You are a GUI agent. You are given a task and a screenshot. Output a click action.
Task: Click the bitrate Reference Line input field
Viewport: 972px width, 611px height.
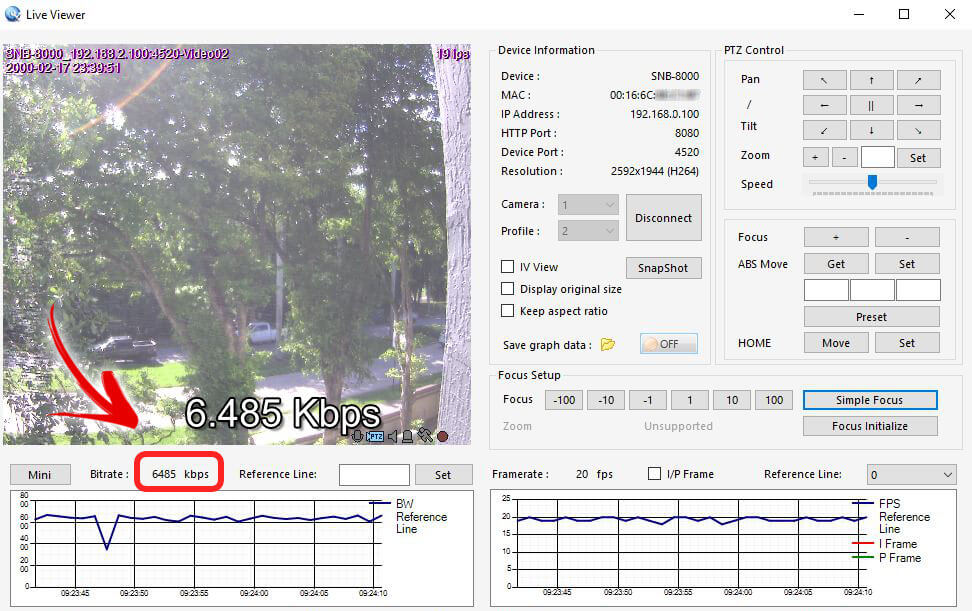[374, 475]
